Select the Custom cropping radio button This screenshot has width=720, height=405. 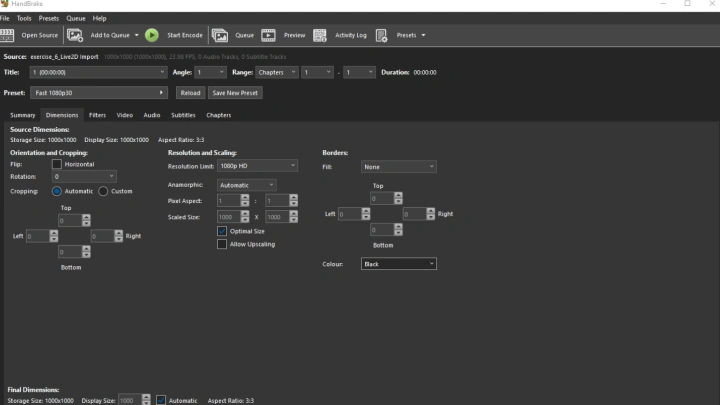(x=103, y=191)
